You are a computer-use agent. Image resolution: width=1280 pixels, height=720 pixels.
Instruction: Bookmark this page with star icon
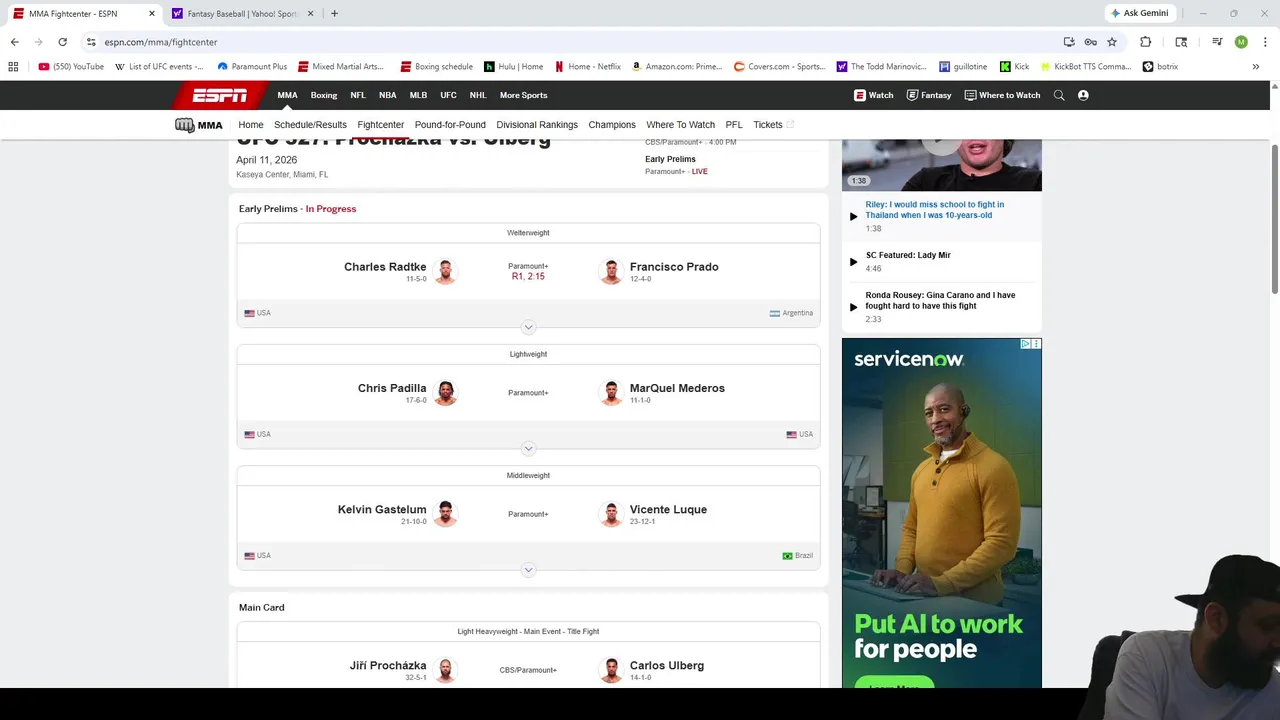click(1112, 42)
